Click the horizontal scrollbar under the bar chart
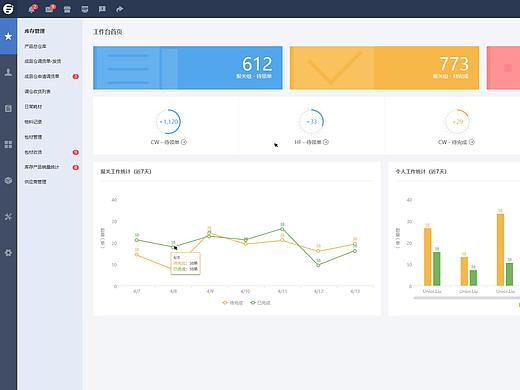This screenshot has height=390, width=520. pos(467,297)
